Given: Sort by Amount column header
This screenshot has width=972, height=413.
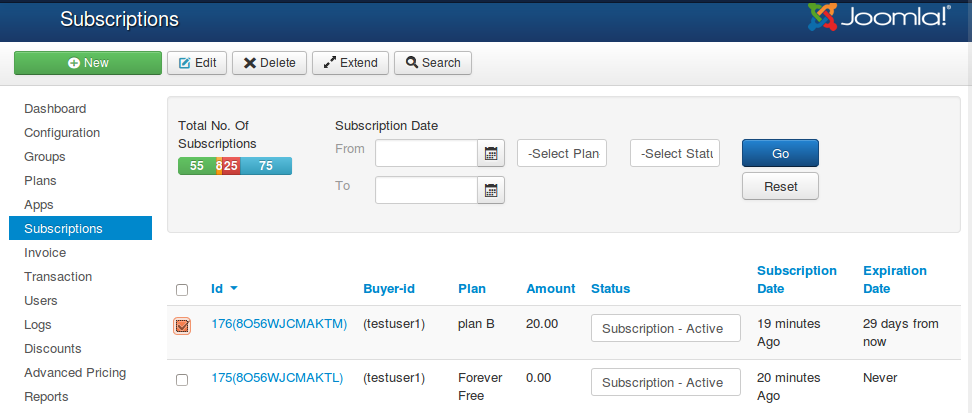Looking at the screenshot, I should point(550,288).
